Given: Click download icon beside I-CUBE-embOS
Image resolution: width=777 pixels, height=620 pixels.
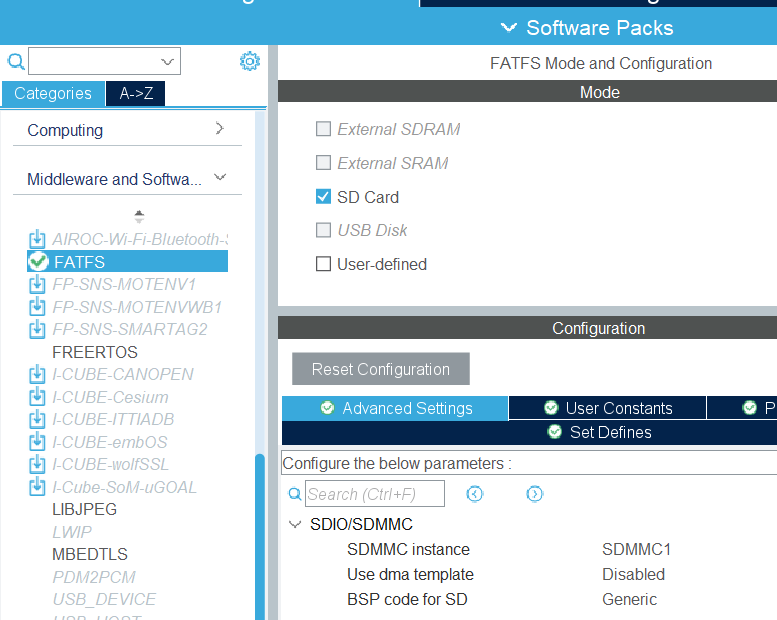Looking at the screenshot, I should 37,442.
